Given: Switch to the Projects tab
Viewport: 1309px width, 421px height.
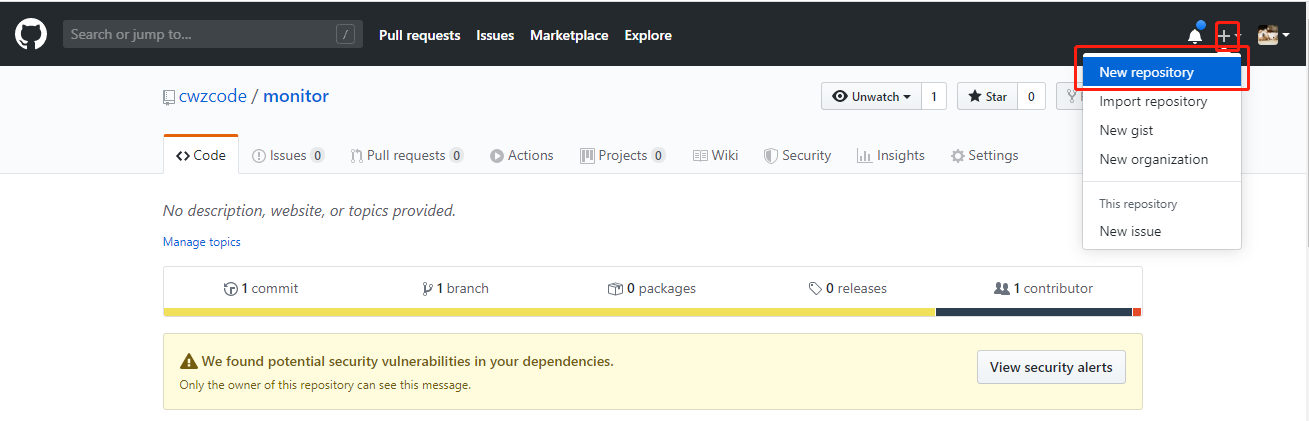Looking at the screenshot, I should (x=623, y=155).
